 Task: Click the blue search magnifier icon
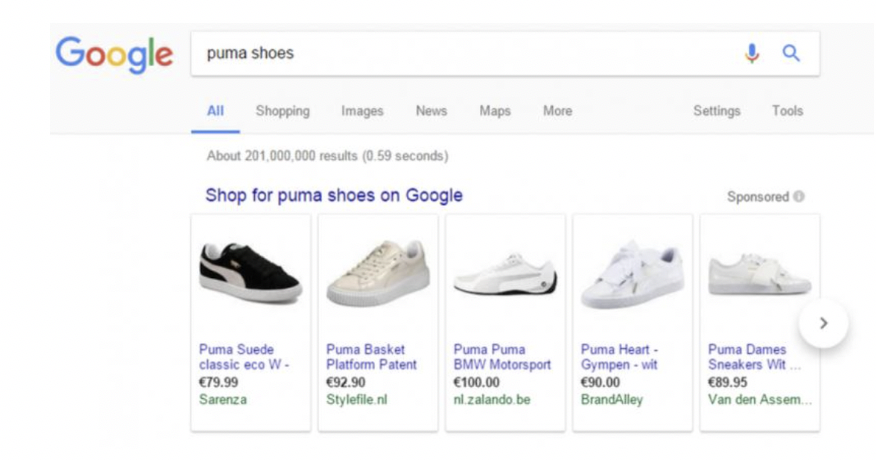coord(791,54)
